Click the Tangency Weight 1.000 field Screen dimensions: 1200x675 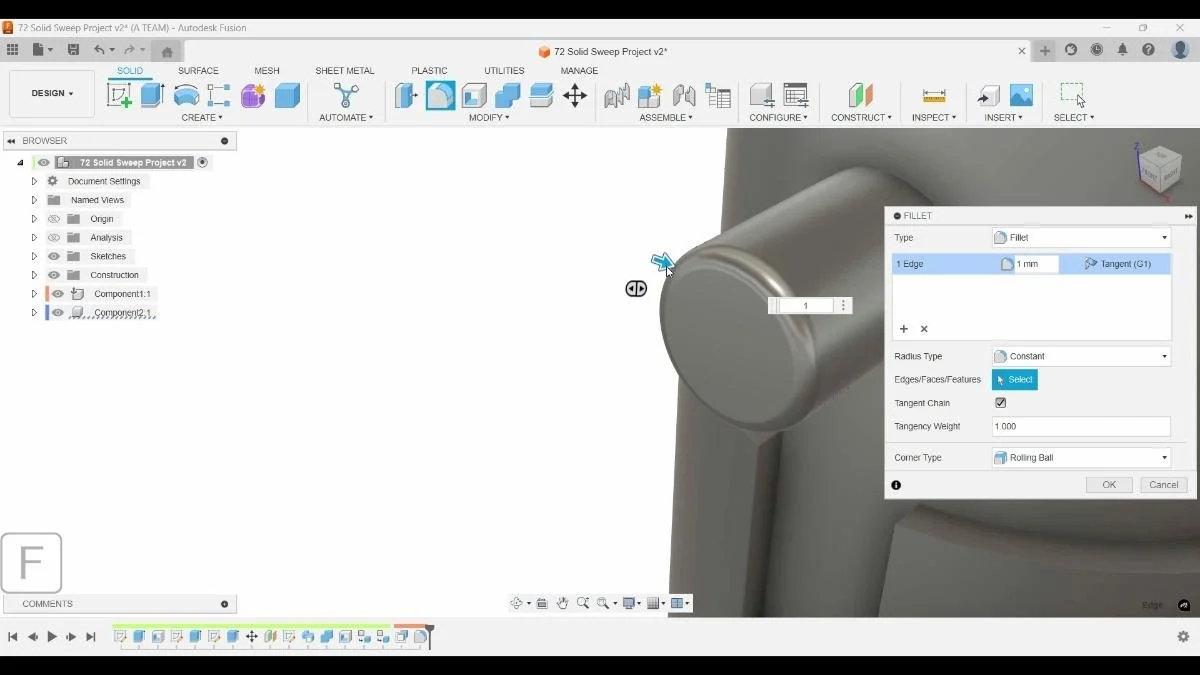pos(1081,426)
